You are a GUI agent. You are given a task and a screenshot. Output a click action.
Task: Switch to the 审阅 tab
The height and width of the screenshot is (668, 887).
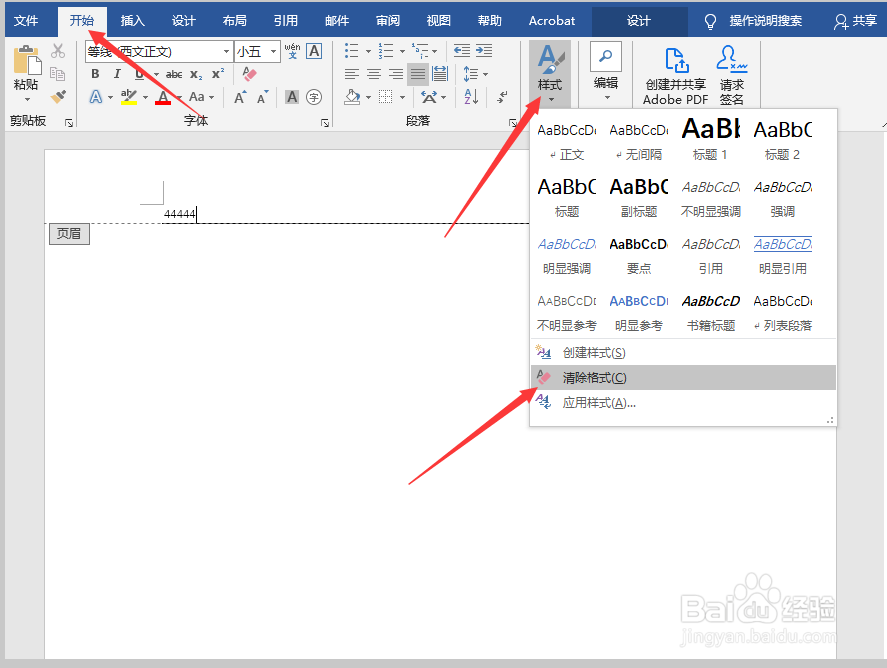click(x=388, y=21)
